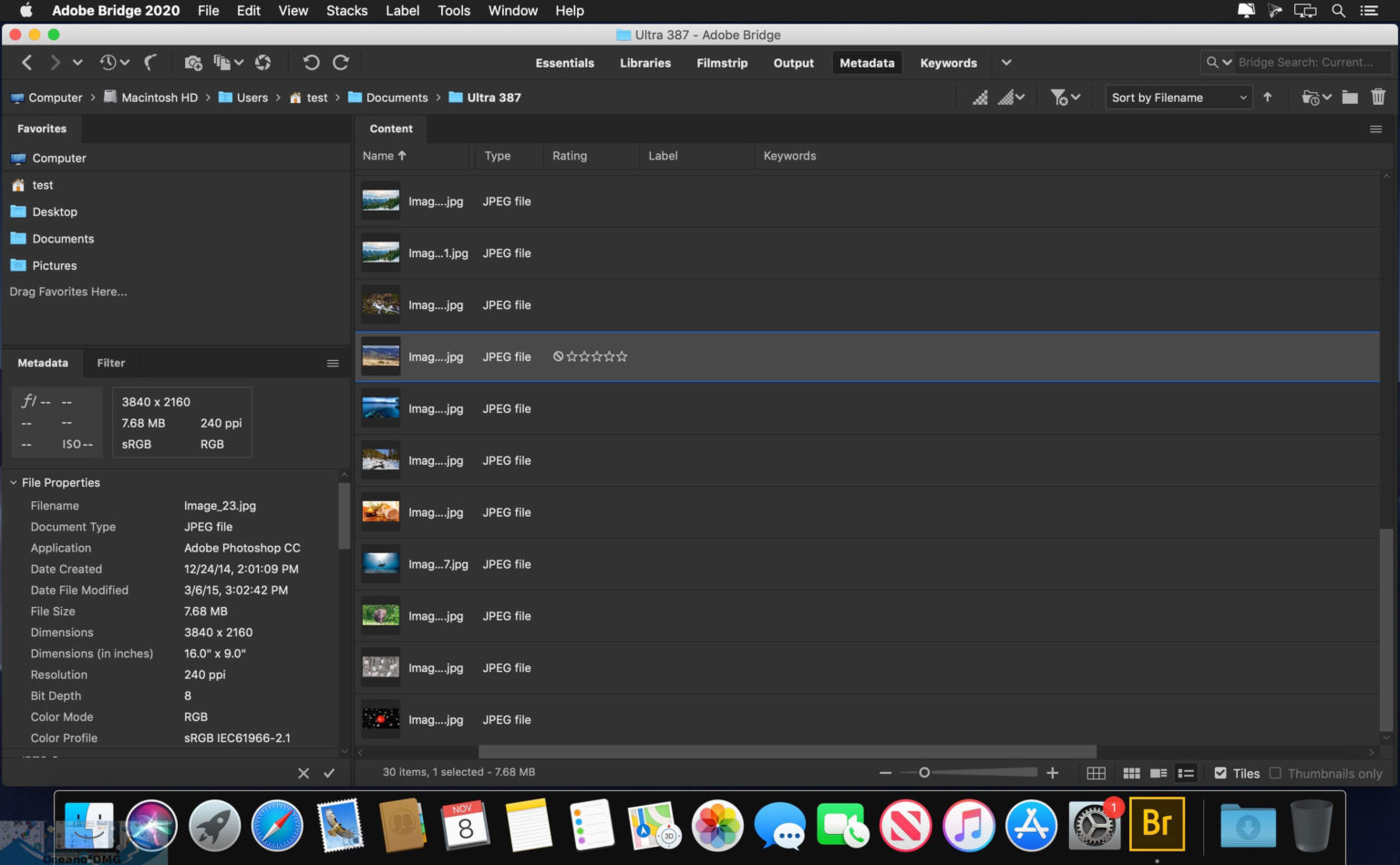This screenshot has width=1400, height=865.
Task: Rotate the image 90° counterclockwise
Action: [x=311, y=63]
